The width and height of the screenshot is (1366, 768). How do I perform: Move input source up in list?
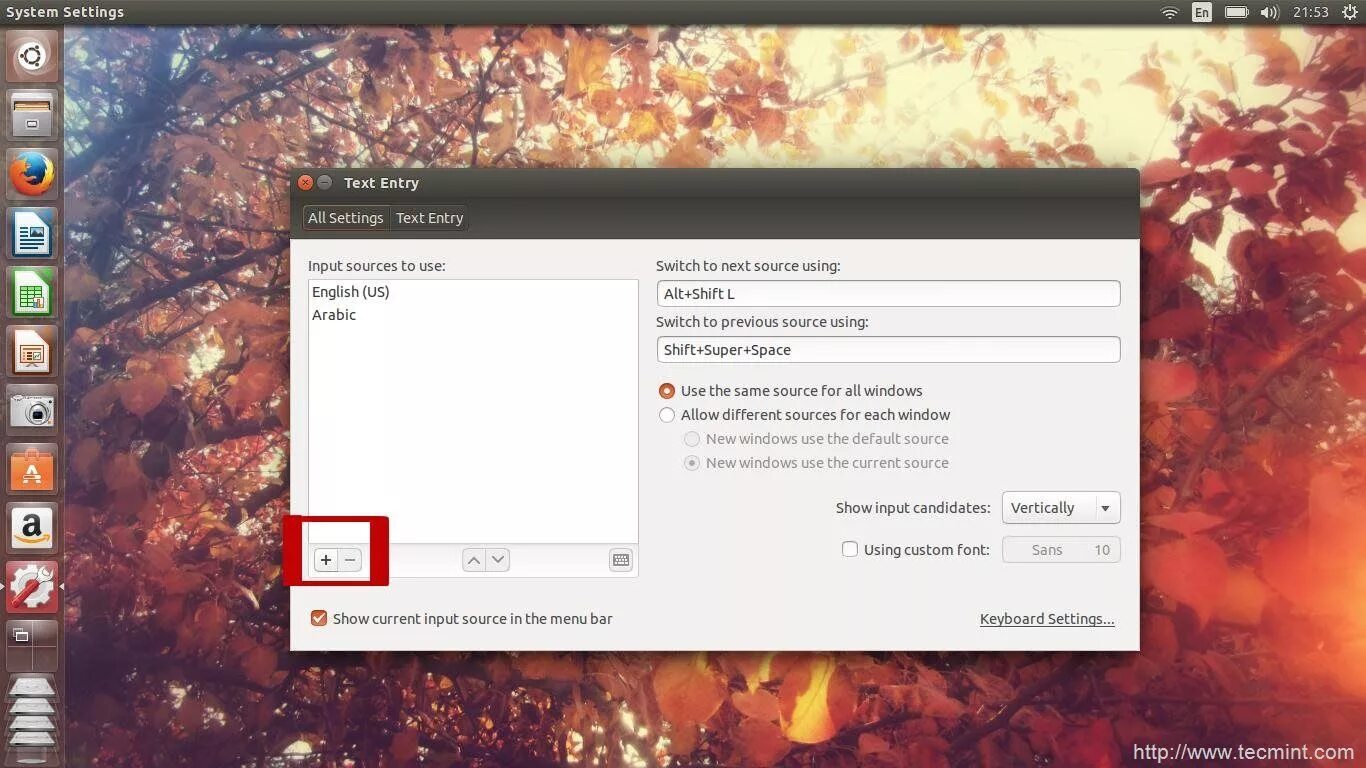[475, 560]
